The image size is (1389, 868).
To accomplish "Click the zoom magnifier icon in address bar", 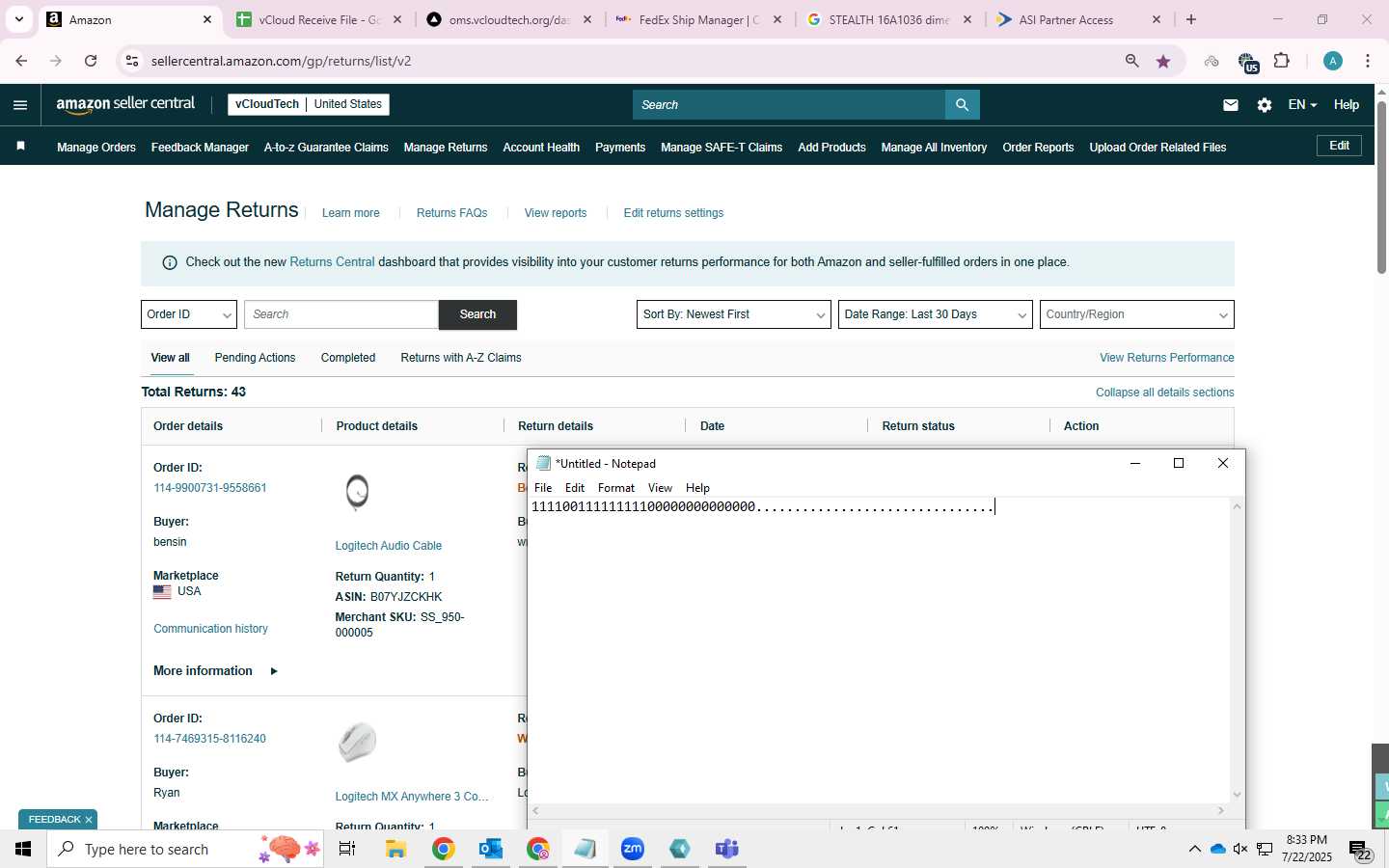I will coord(1132,61).
